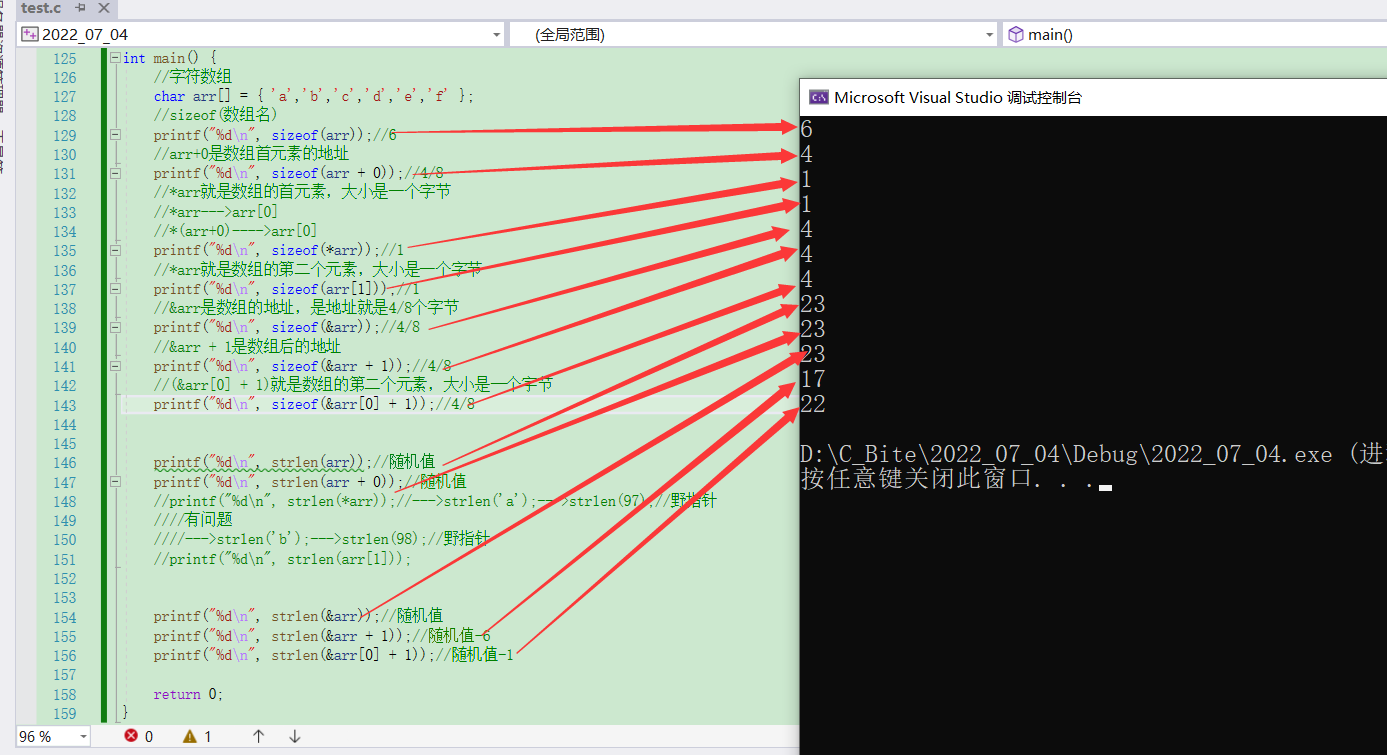Click the 按任意键关闭此窗口 message in console
Screen dimensions: 1387x755
(x=946, y=479)
